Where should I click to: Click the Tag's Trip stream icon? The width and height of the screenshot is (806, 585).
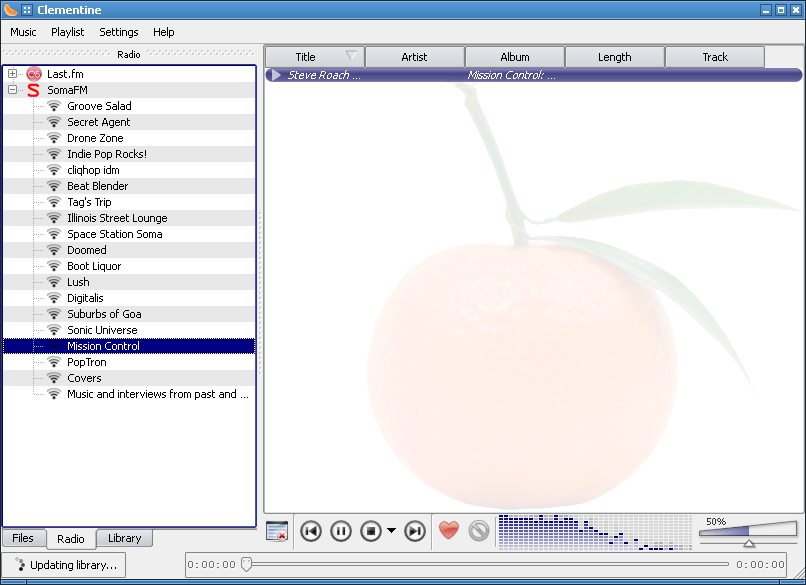tap(54, 202)
